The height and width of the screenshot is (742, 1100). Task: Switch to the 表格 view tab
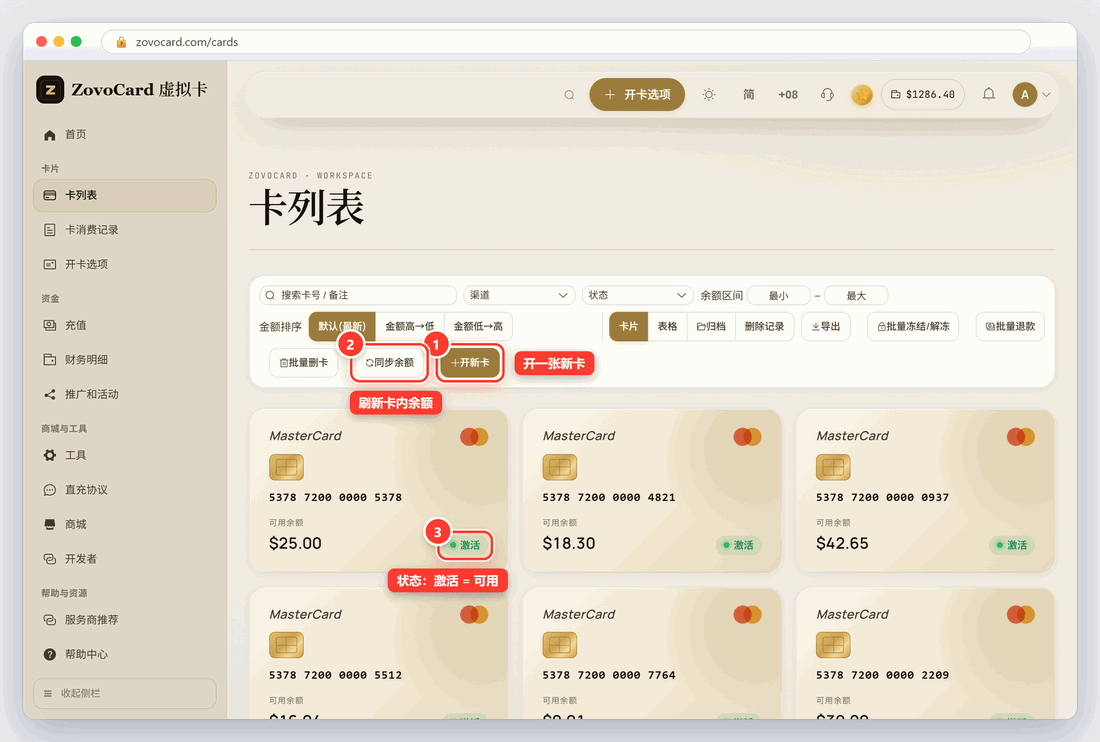pyautogui.click(x=667, y=327)
